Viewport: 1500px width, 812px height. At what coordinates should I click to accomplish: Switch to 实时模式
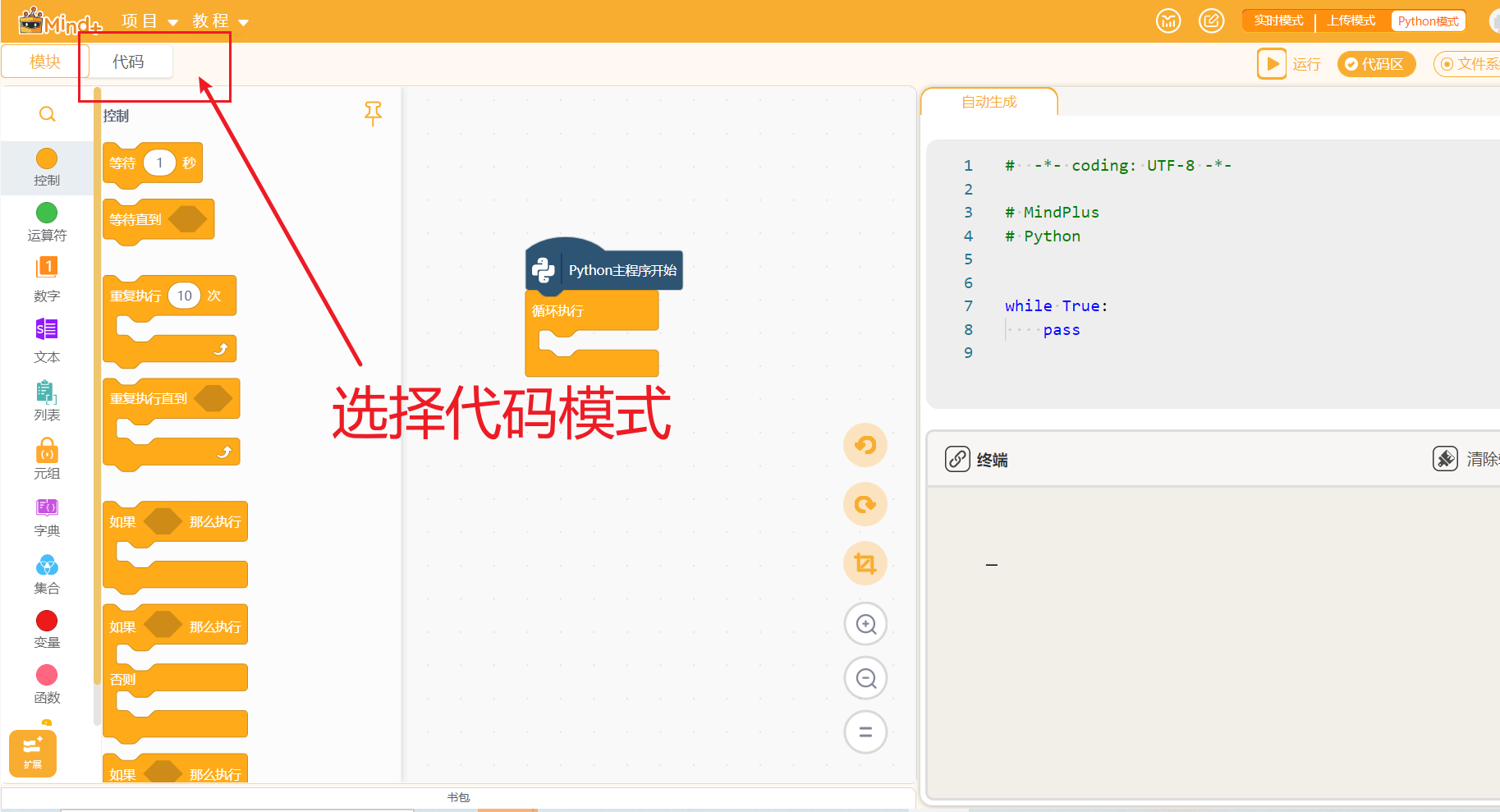point(1278,21)
